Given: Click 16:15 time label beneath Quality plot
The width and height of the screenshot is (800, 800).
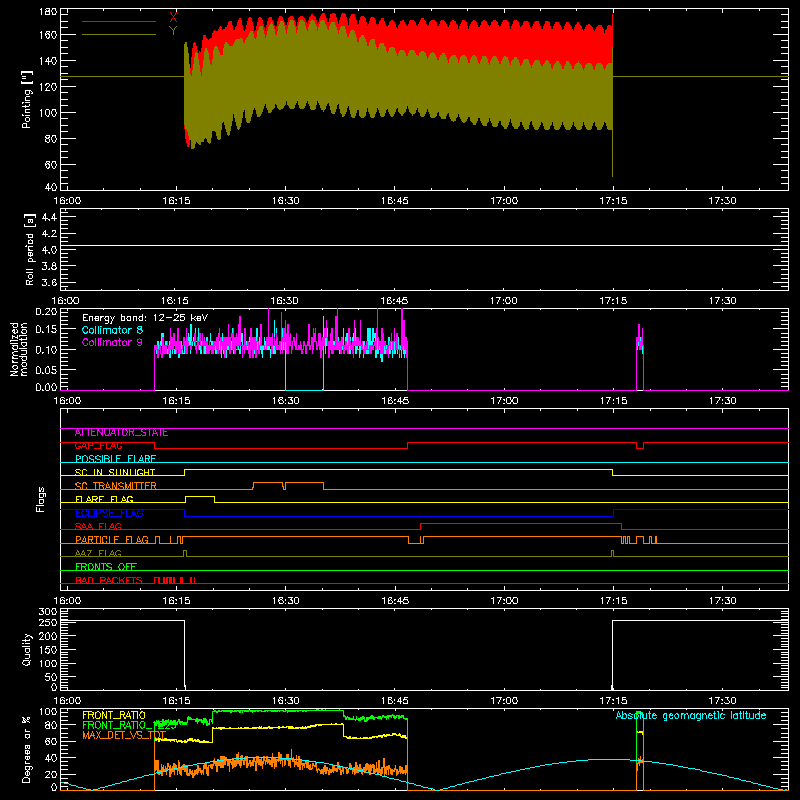Looking at the screenshot, I should tap(176, 701).
